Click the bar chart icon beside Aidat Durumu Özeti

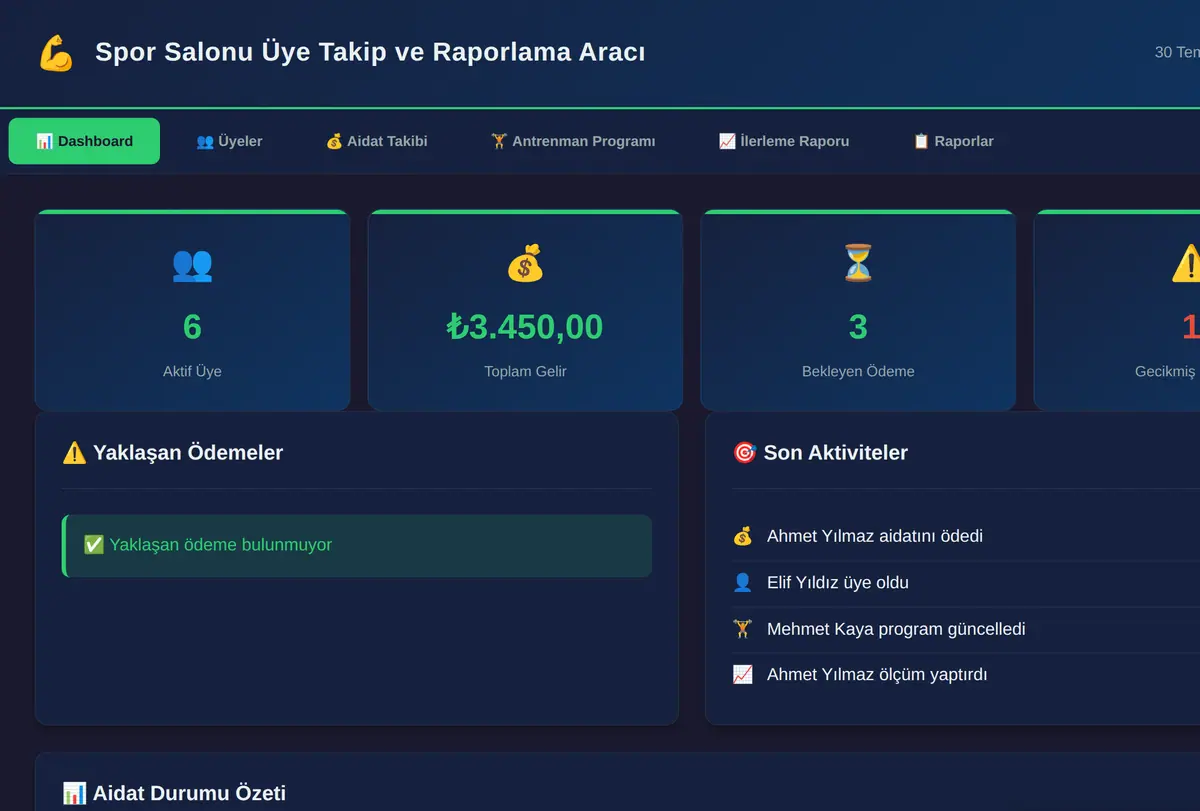pos(74,794)
